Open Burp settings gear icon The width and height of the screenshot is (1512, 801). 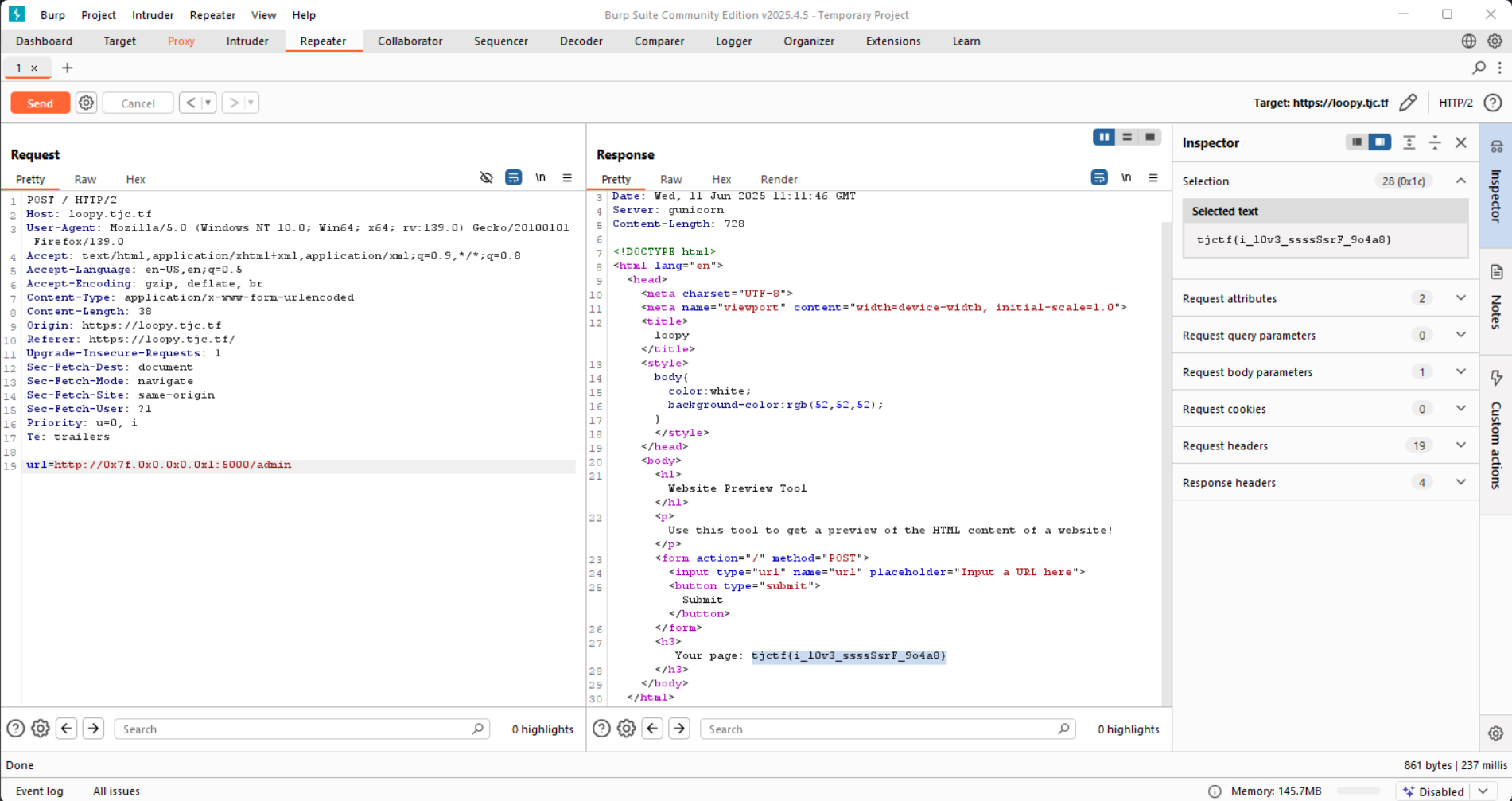tap(1495, 41)
